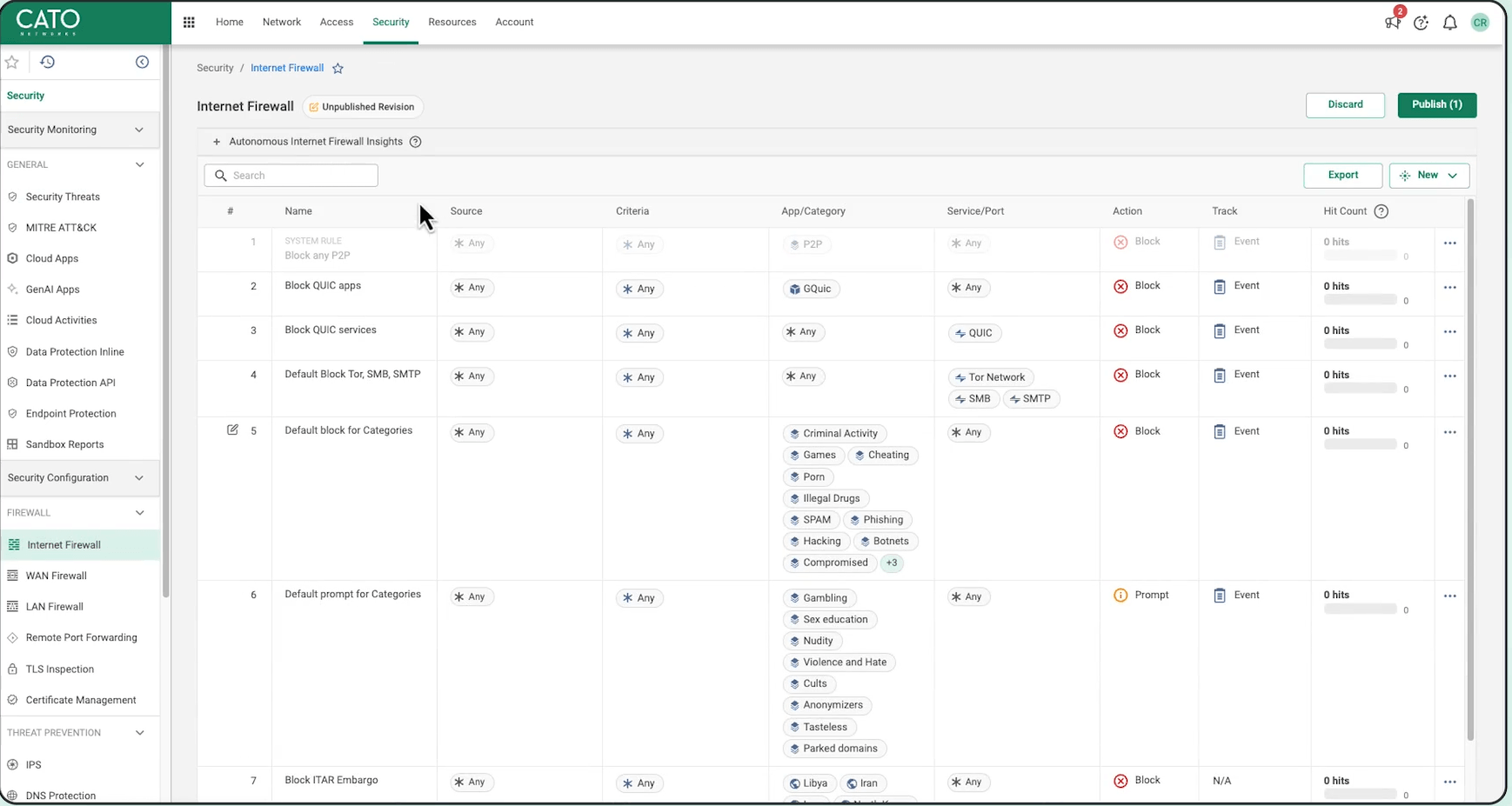Screen dimensions: 1512x806
Task: Click the Hit Count help icon
Action: pos(1381,211)
